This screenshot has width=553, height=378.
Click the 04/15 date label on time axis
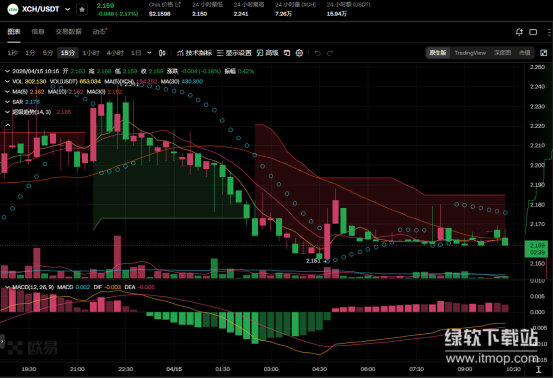click(x=174, y=369)
